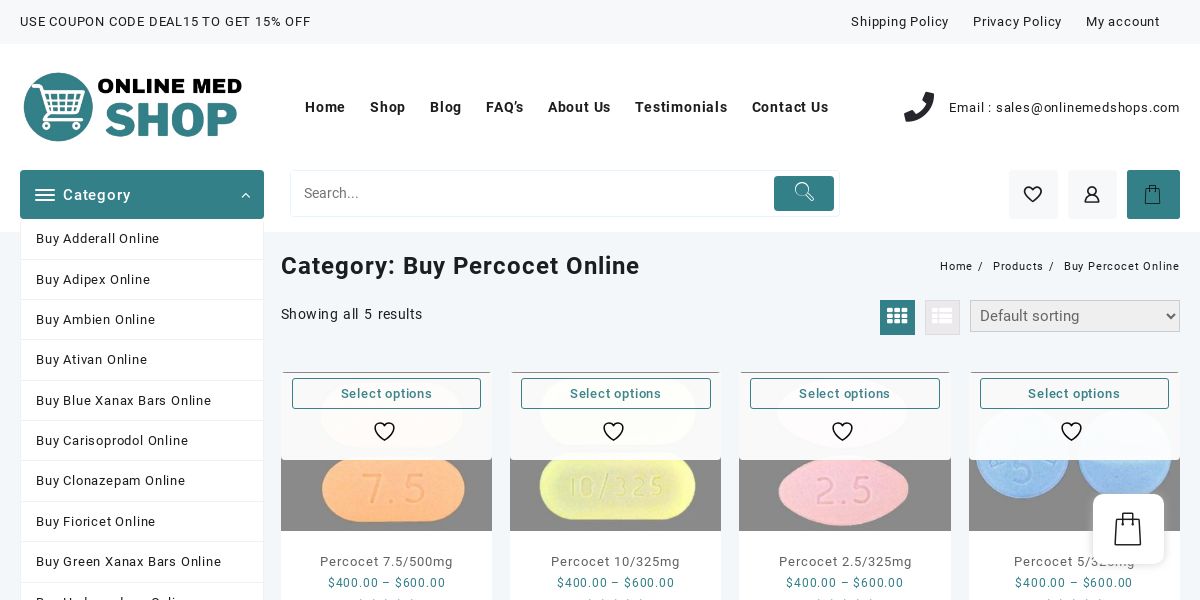Switch to list view layout
Viewport: 1200px width, 600px height.
click(x=942, y=317)
